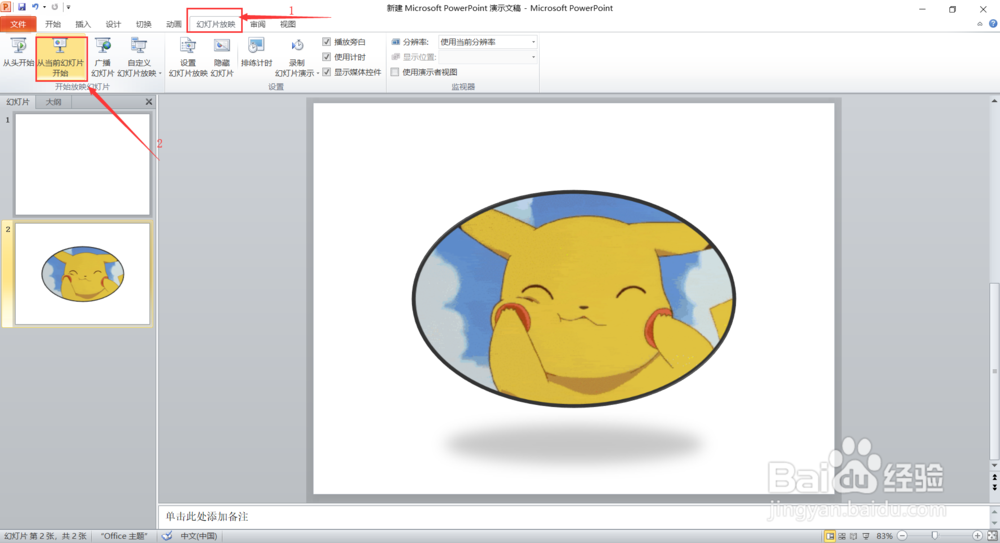
Task: Select slide 1 thumbnail
Action: tap(82, 165)
